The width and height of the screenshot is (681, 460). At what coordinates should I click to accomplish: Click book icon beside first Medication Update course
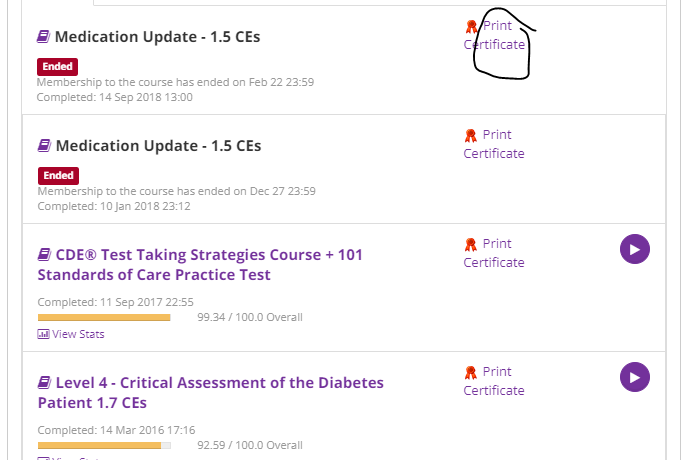[x=44, y=37]
